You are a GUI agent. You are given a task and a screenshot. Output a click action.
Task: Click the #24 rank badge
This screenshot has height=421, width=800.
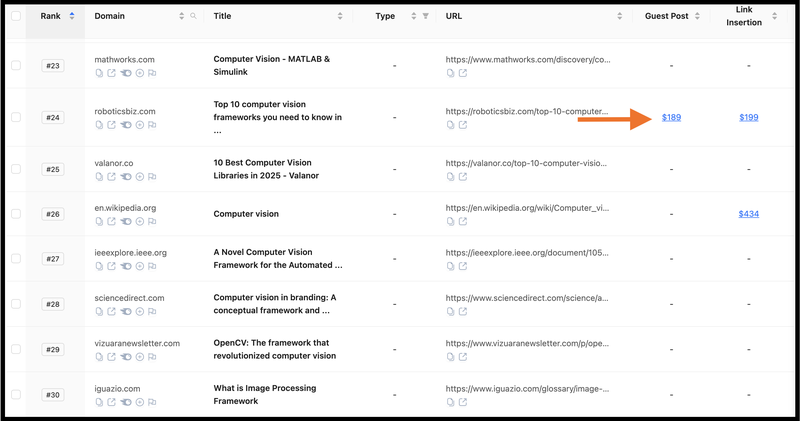click(53, 117)
